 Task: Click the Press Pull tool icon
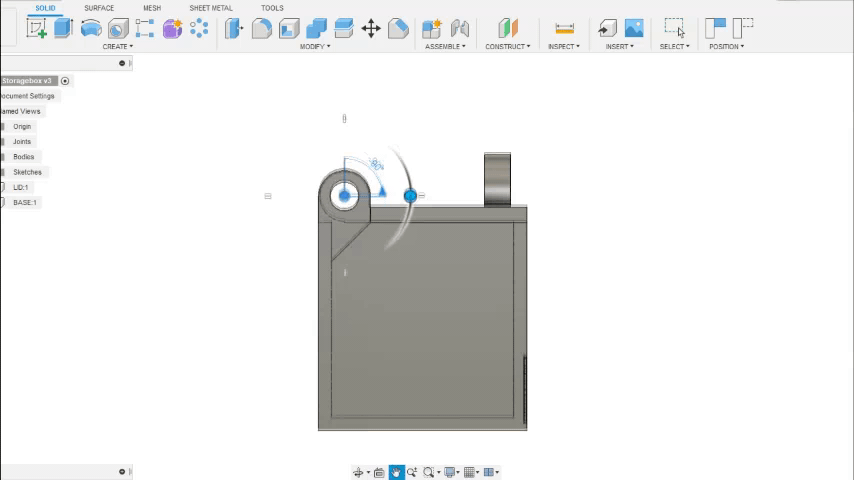234,28
